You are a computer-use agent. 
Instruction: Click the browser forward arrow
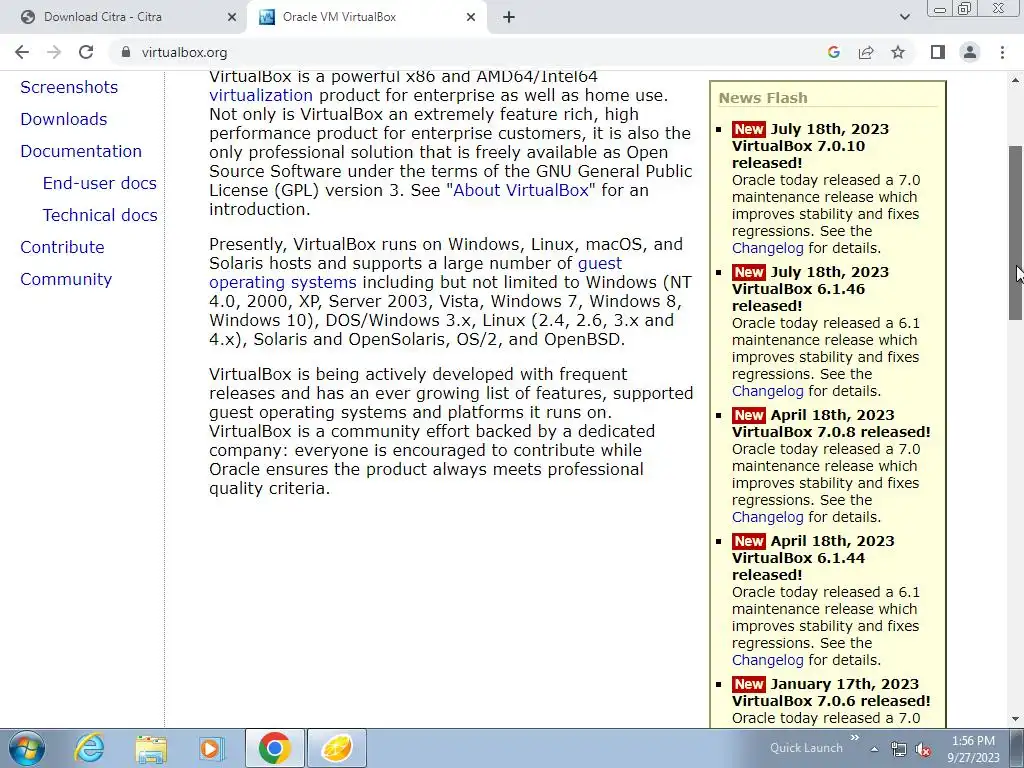click(54, 52)
